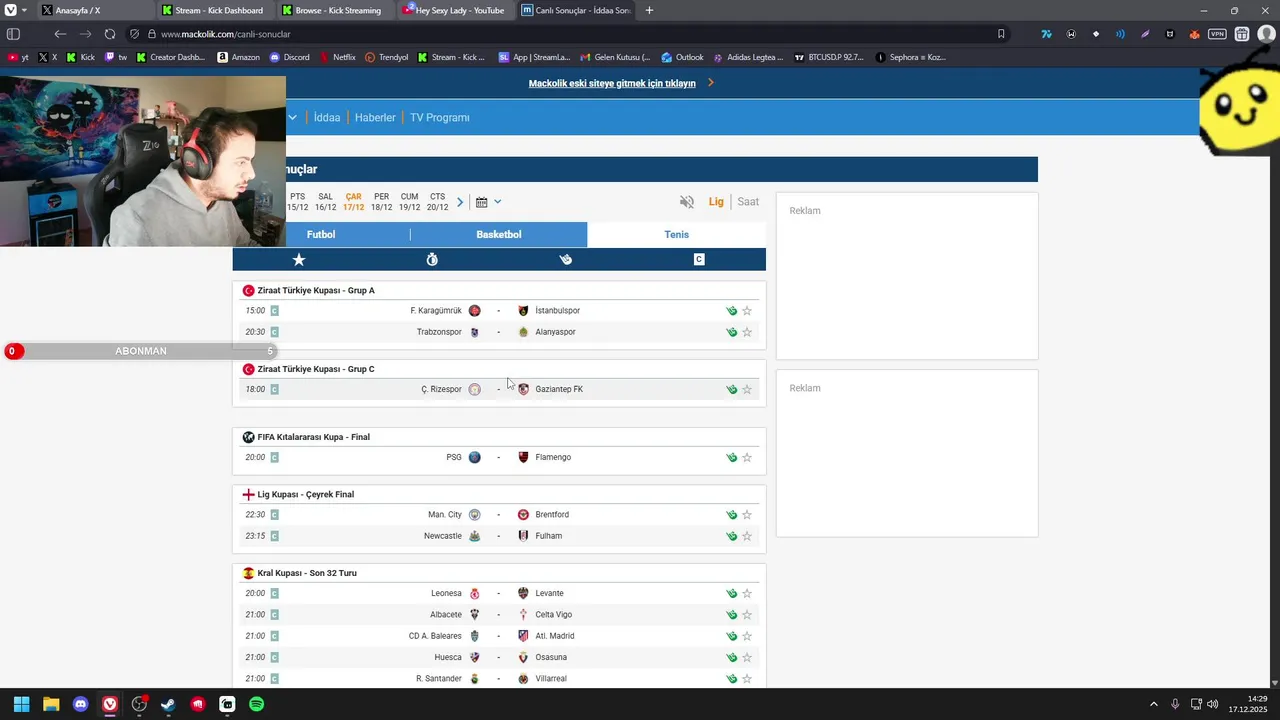Favorite the Leonesa - Levante match

point(747,594)
